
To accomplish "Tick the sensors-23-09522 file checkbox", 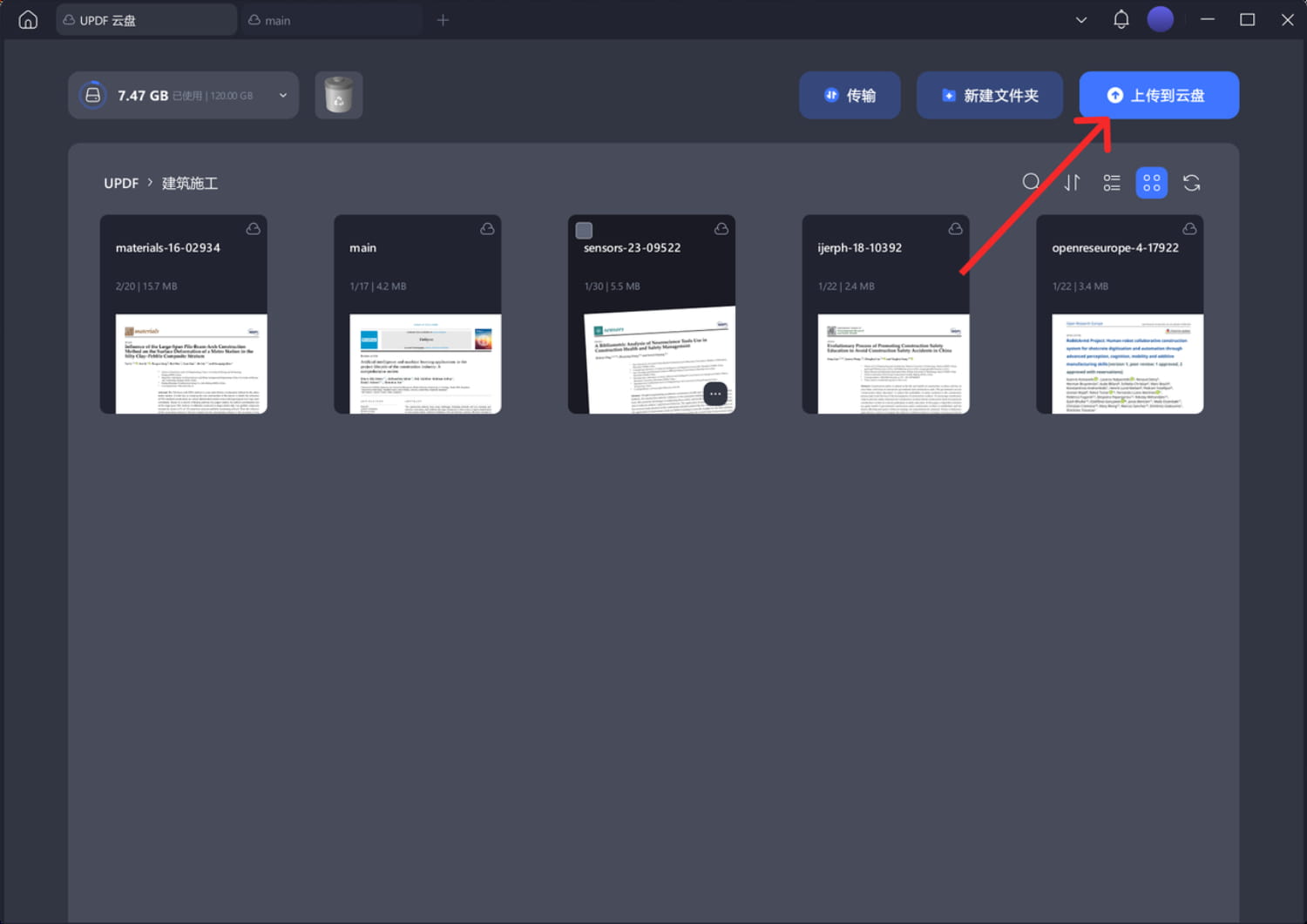I will [x=584, y=231].
